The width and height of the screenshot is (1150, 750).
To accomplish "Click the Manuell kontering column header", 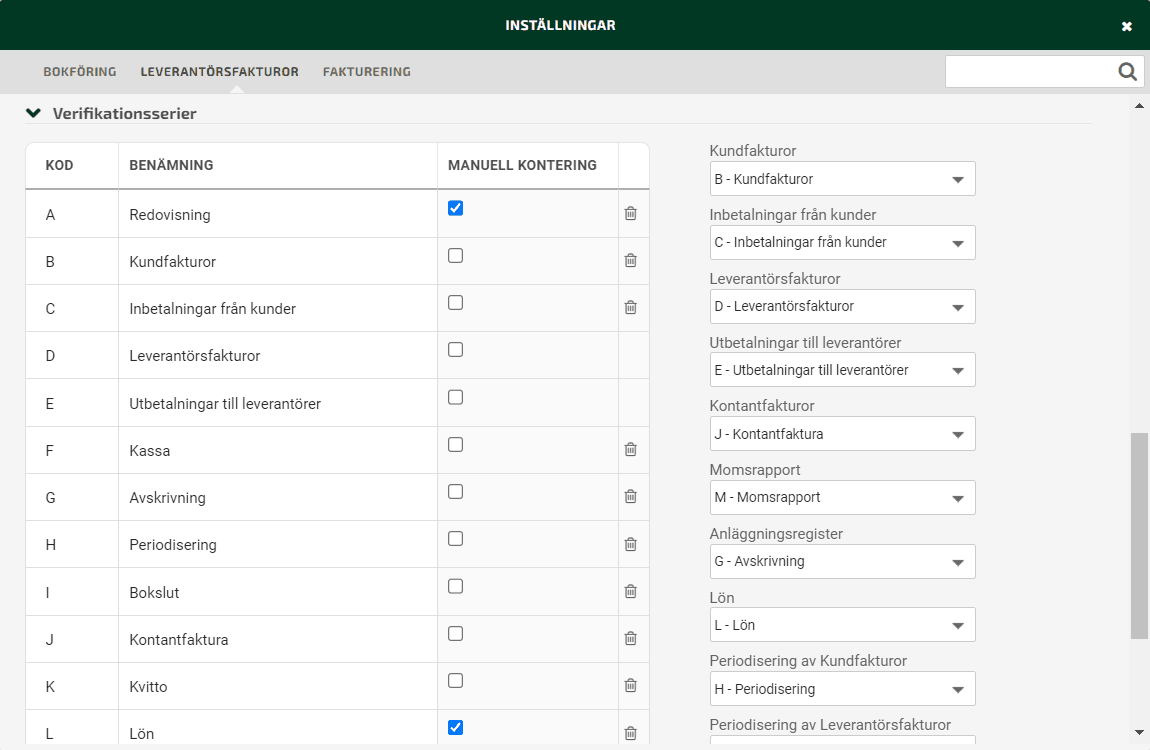I will pyautogui.click(x=528, y=166).
